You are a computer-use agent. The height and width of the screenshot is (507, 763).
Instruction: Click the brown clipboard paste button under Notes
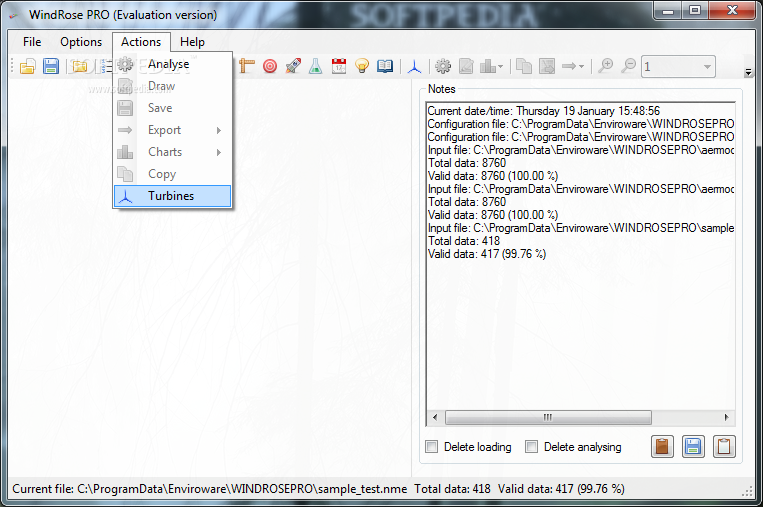tap(662, 447)
